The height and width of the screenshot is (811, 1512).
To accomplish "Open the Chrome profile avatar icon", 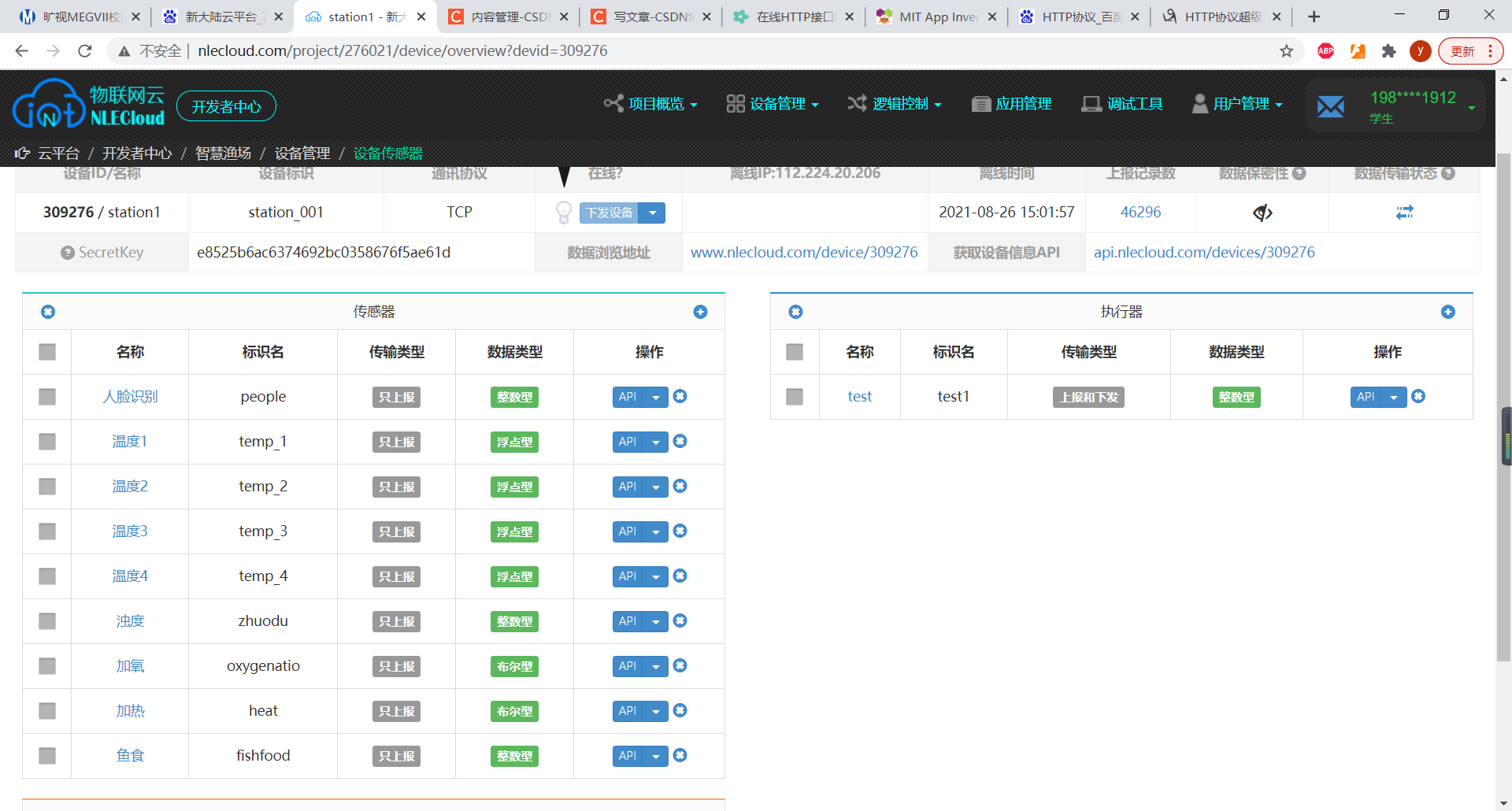I will pyautogui.click(x=1421, y=51).
